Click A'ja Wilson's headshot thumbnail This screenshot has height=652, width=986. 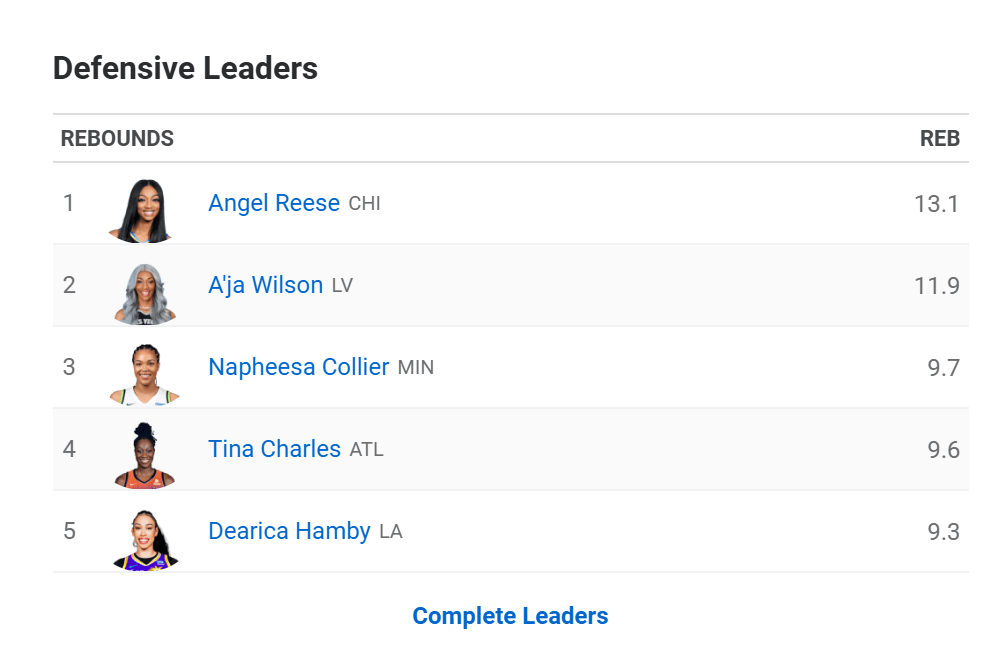pyautogui.click(x=144, y=294)
